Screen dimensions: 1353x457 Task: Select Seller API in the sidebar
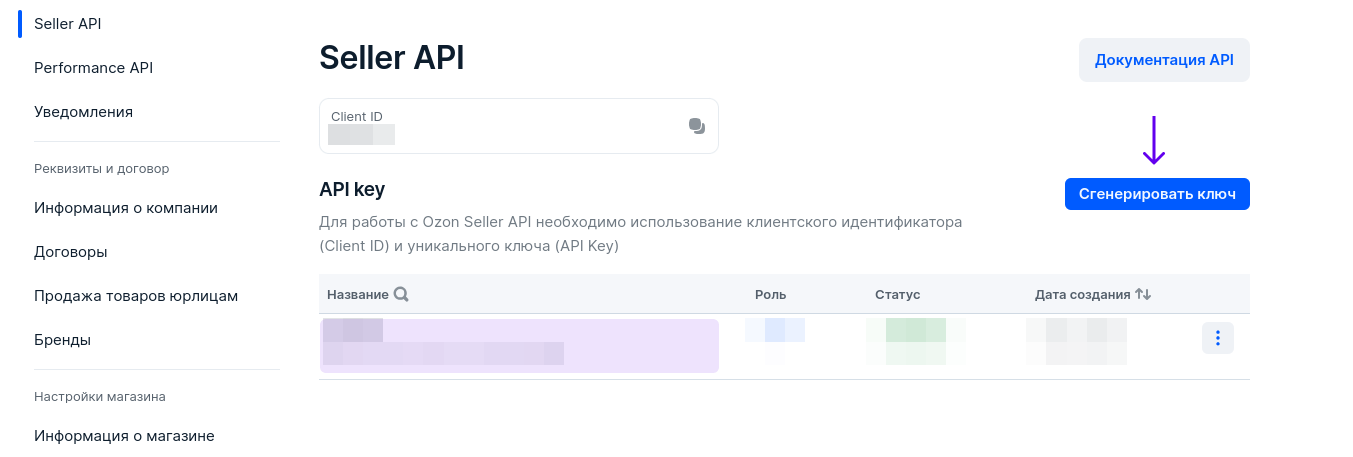click(x=68, y=24)
